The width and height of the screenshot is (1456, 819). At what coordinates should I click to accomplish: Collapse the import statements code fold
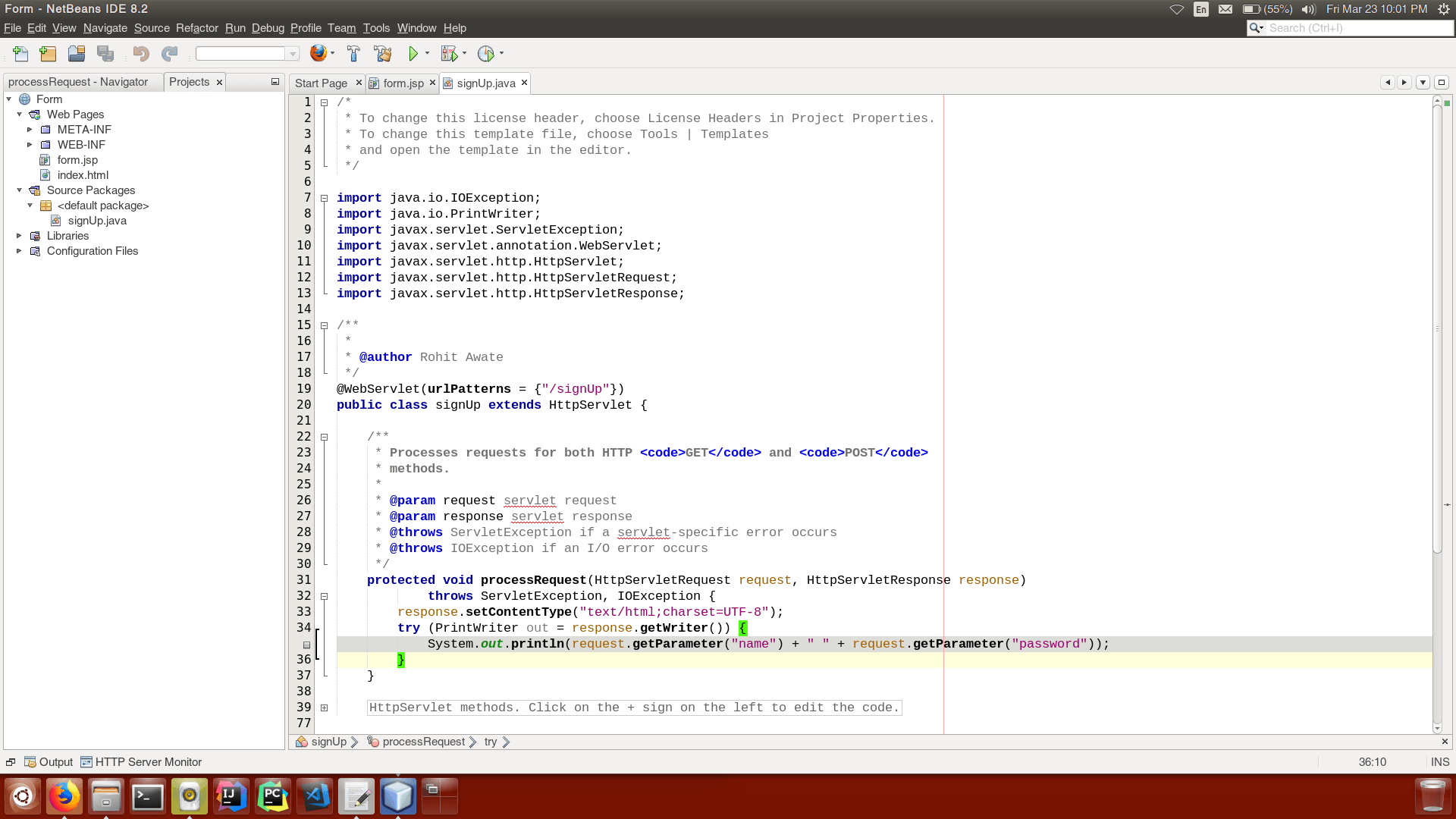[x=324, y=198]
